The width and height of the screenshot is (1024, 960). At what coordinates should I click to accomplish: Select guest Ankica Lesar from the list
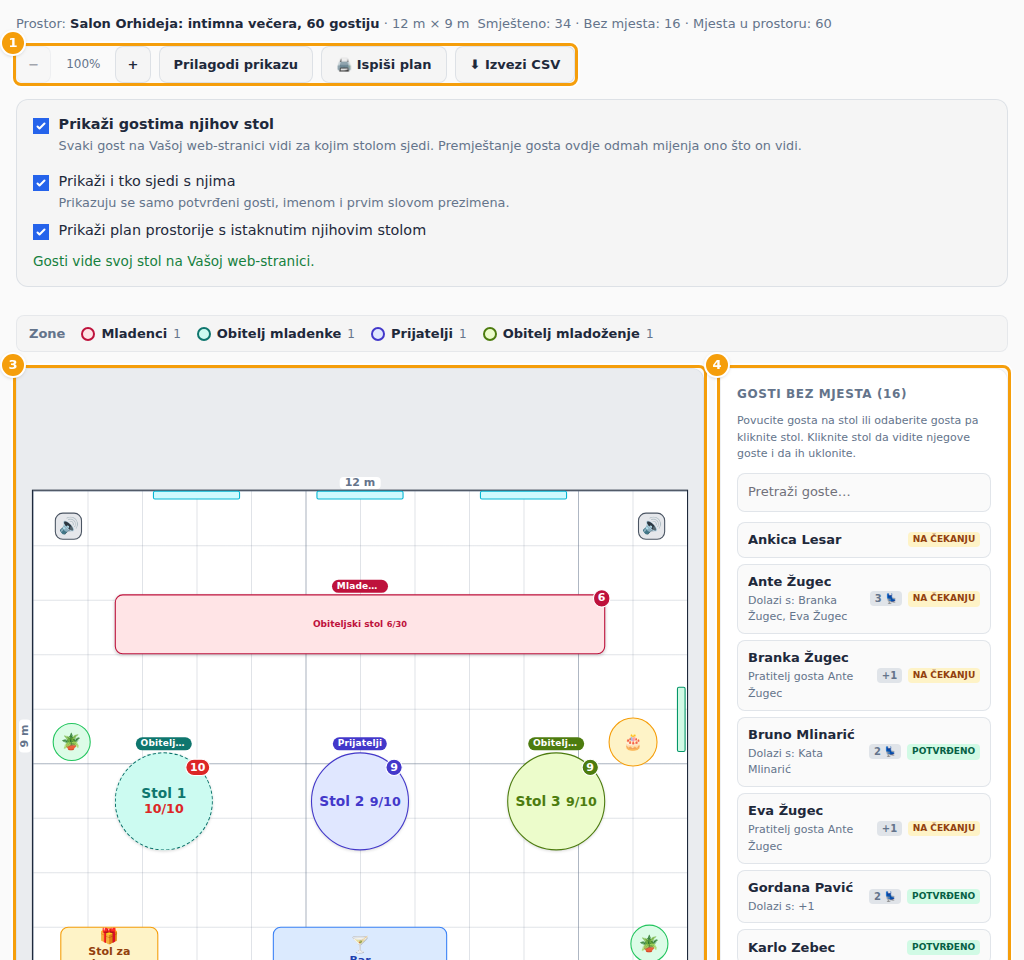(x=863, y=539)
